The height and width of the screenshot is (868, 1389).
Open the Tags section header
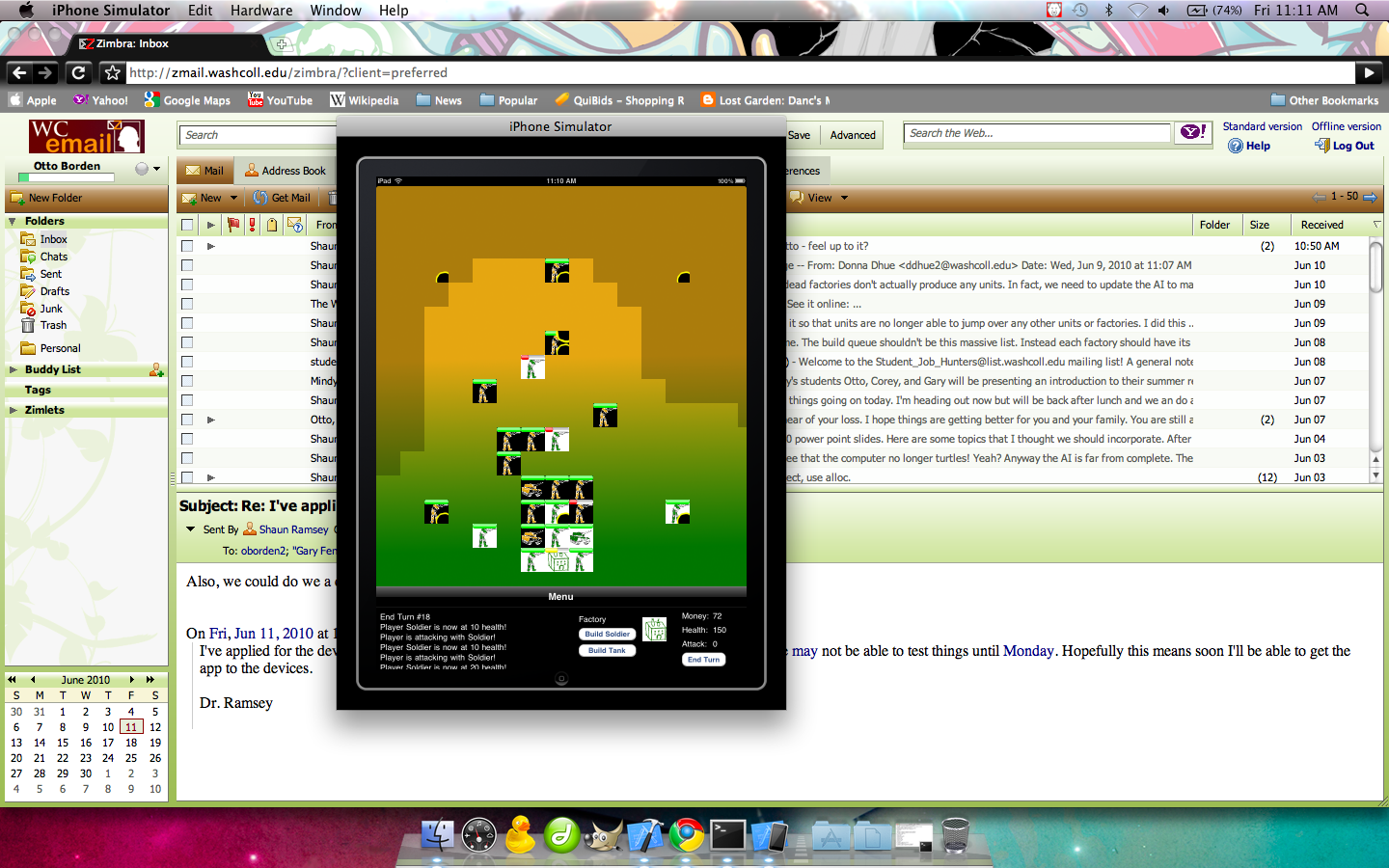click(x=38, y=390)
